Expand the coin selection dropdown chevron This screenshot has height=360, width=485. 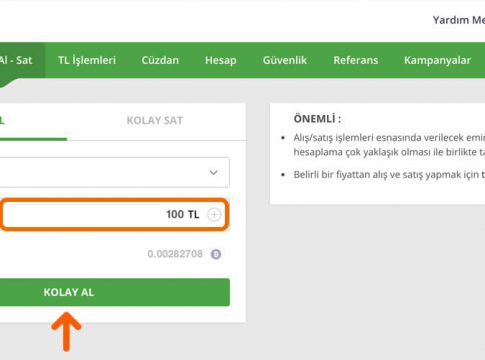click(x=213, y=173)
